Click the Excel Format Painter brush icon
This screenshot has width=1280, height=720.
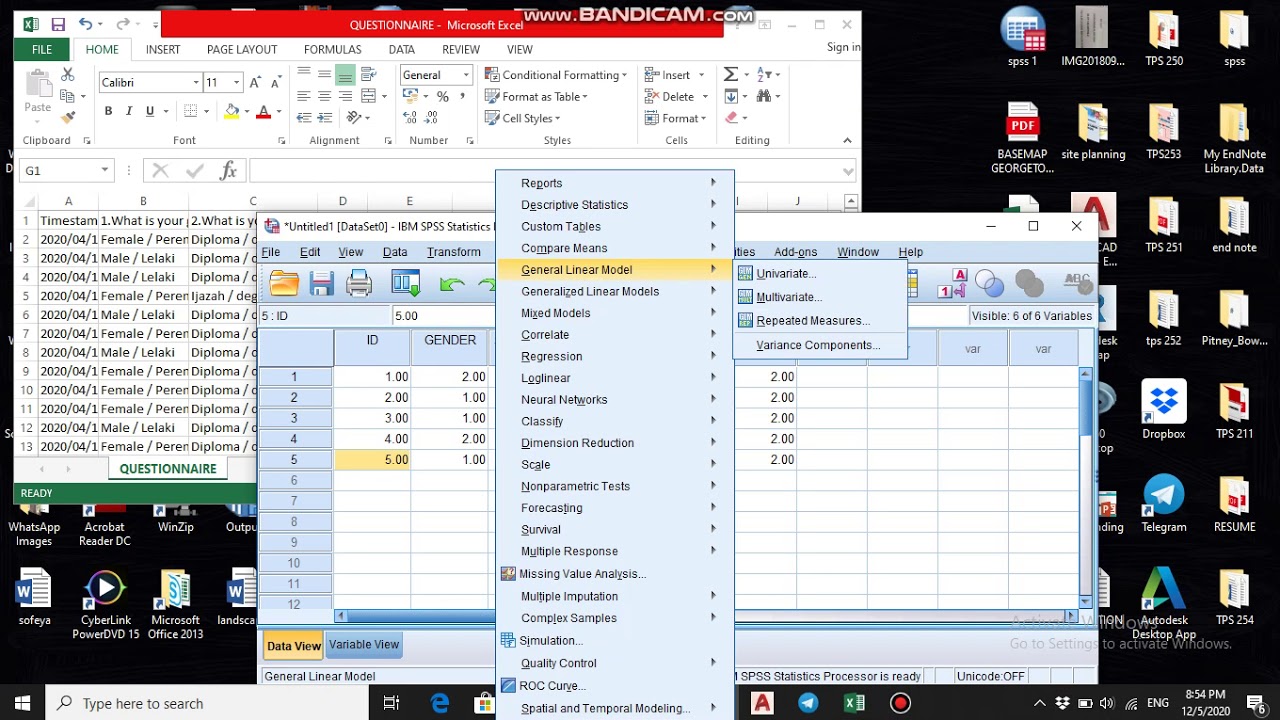[68, 117]
